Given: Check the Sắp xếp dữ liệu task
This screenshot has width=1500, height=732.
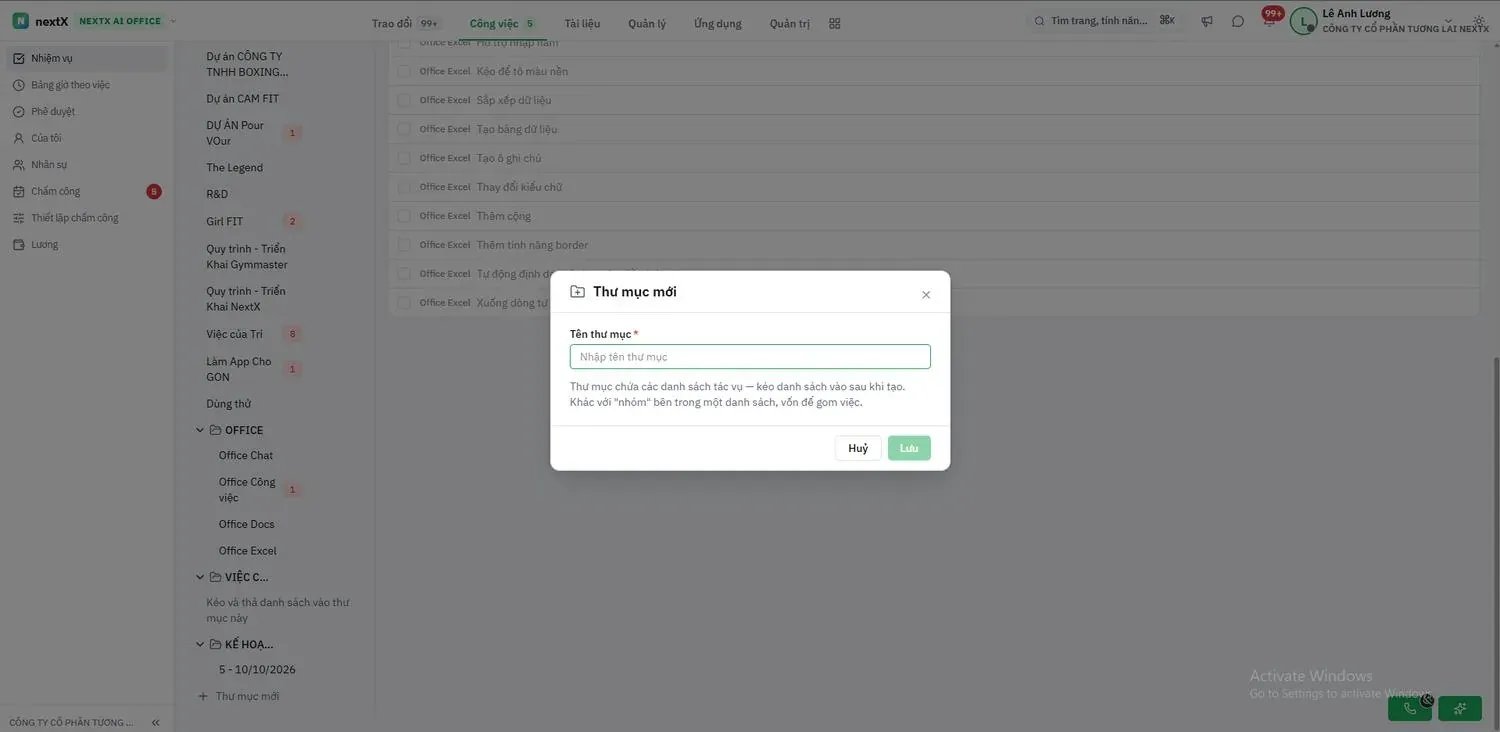Looking at the screenshot, I should pos(404,100).
